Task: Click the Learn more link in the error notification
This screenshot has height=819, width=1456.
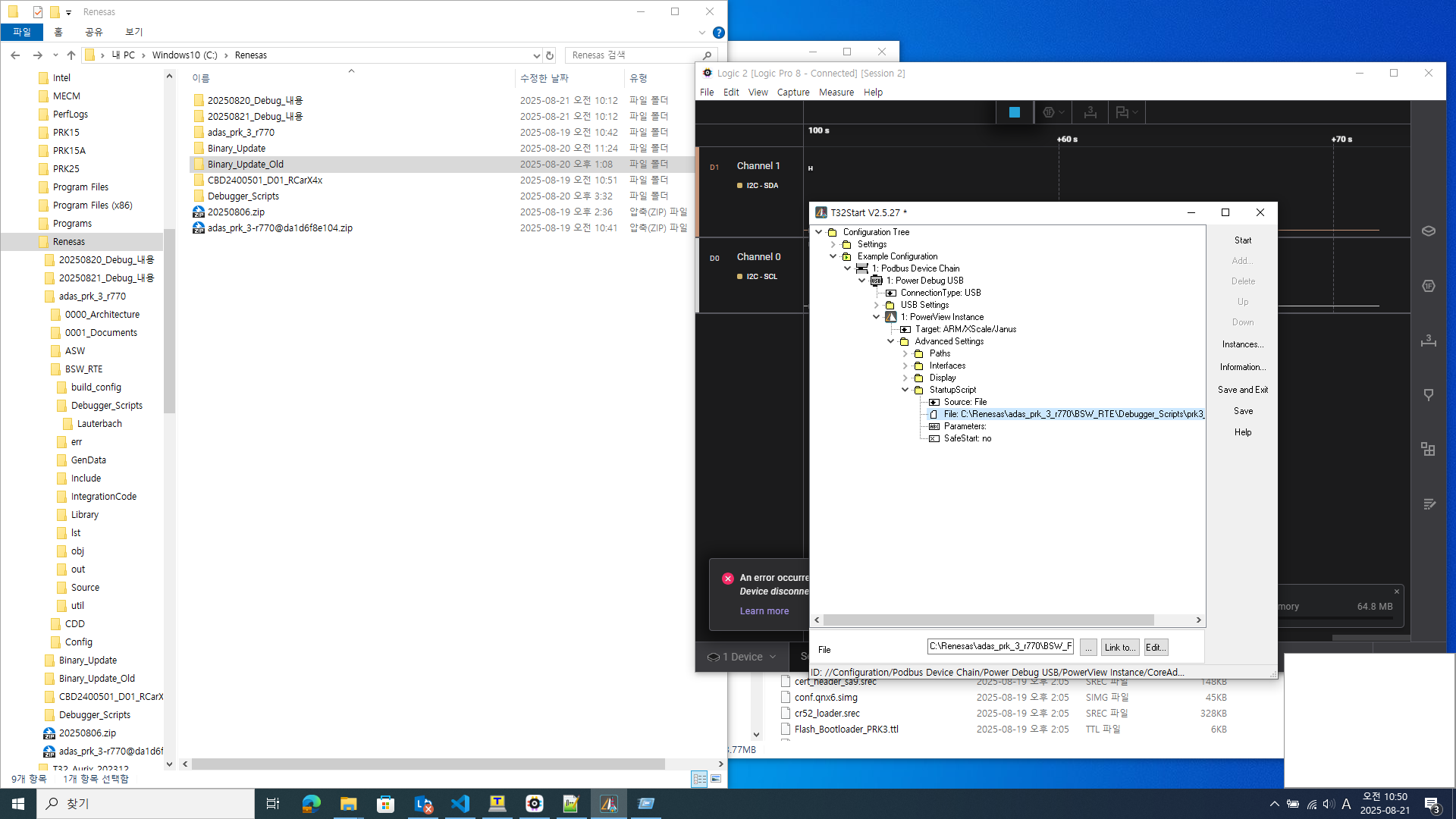Action: (x=764, y=611)
